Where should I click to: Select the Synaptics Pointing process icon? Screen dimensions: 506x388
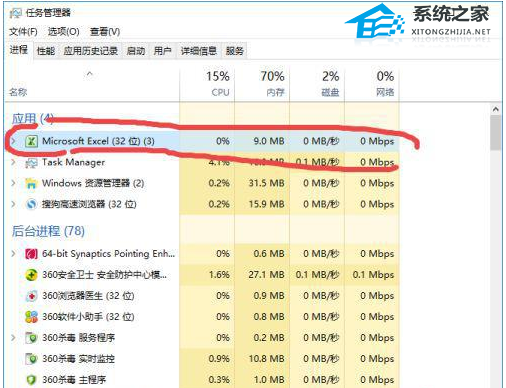[x=31, y=254]
